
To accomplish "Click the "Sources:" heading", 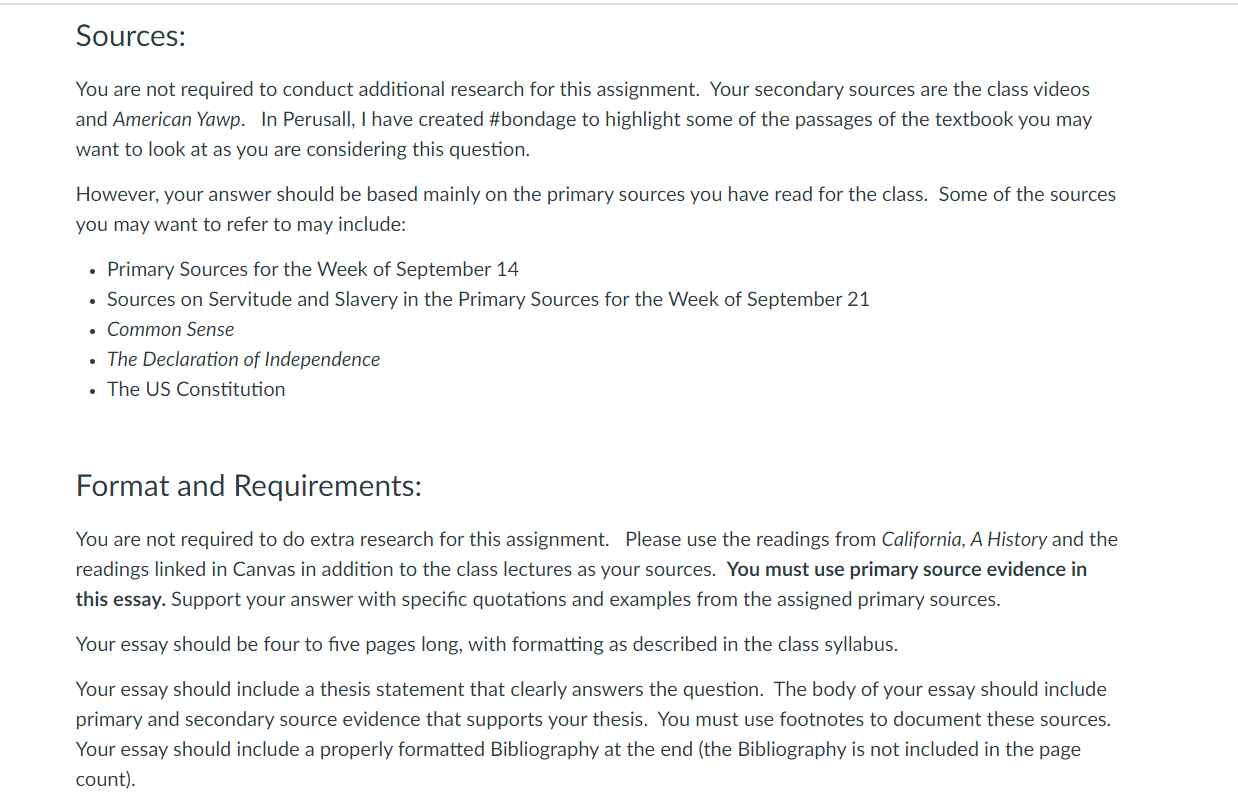I will point(131,36).
